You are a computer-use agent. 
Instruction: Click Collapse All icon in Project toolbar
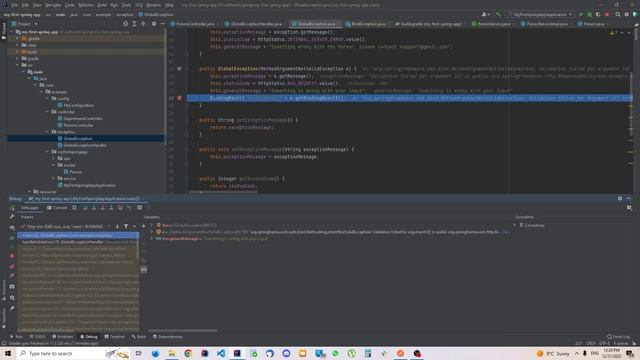coord(143,24)
